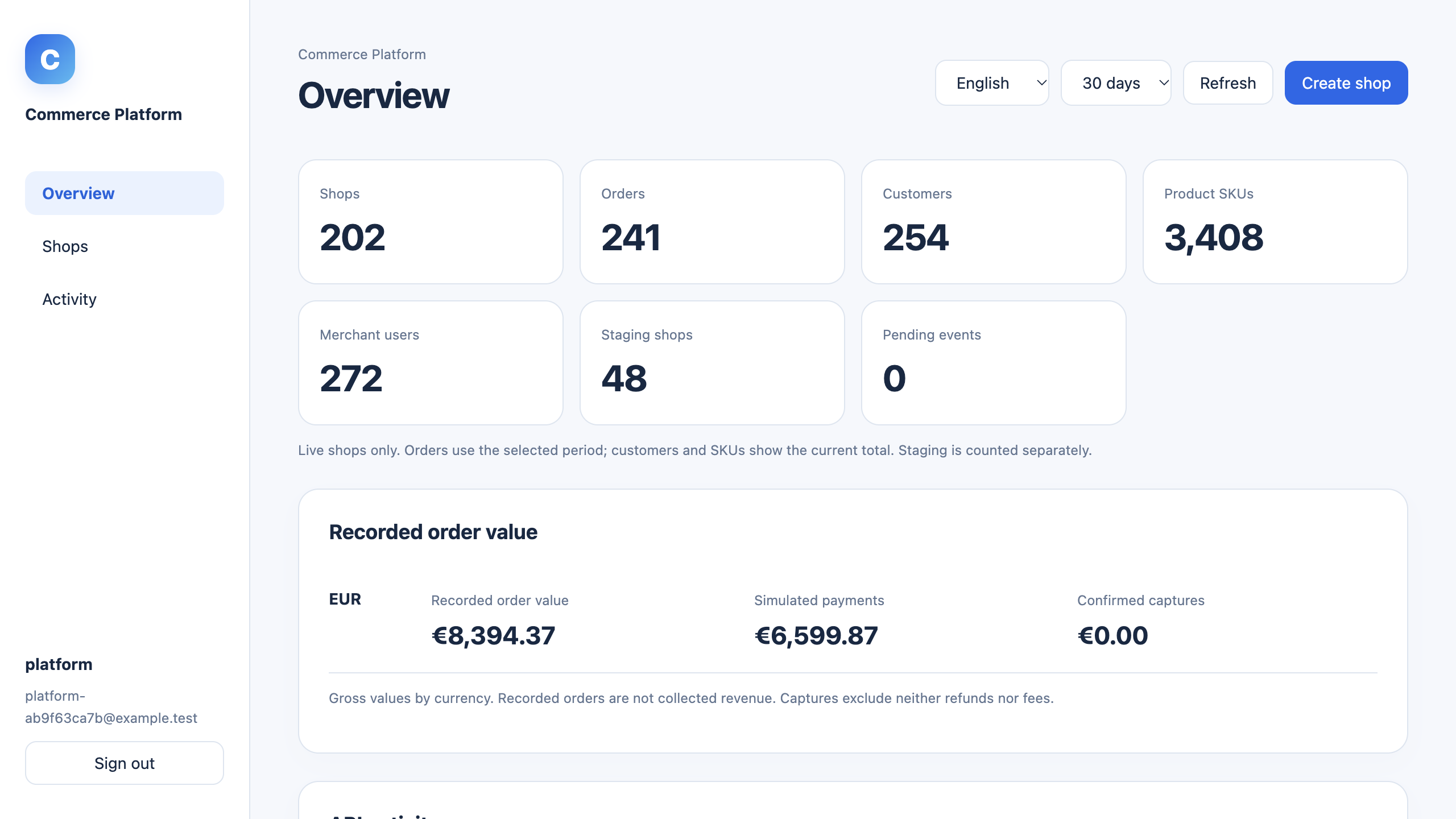This screenshot has height=819, width=1456.
Task: Open Activity in the sidebar
Action: point(125,299)
